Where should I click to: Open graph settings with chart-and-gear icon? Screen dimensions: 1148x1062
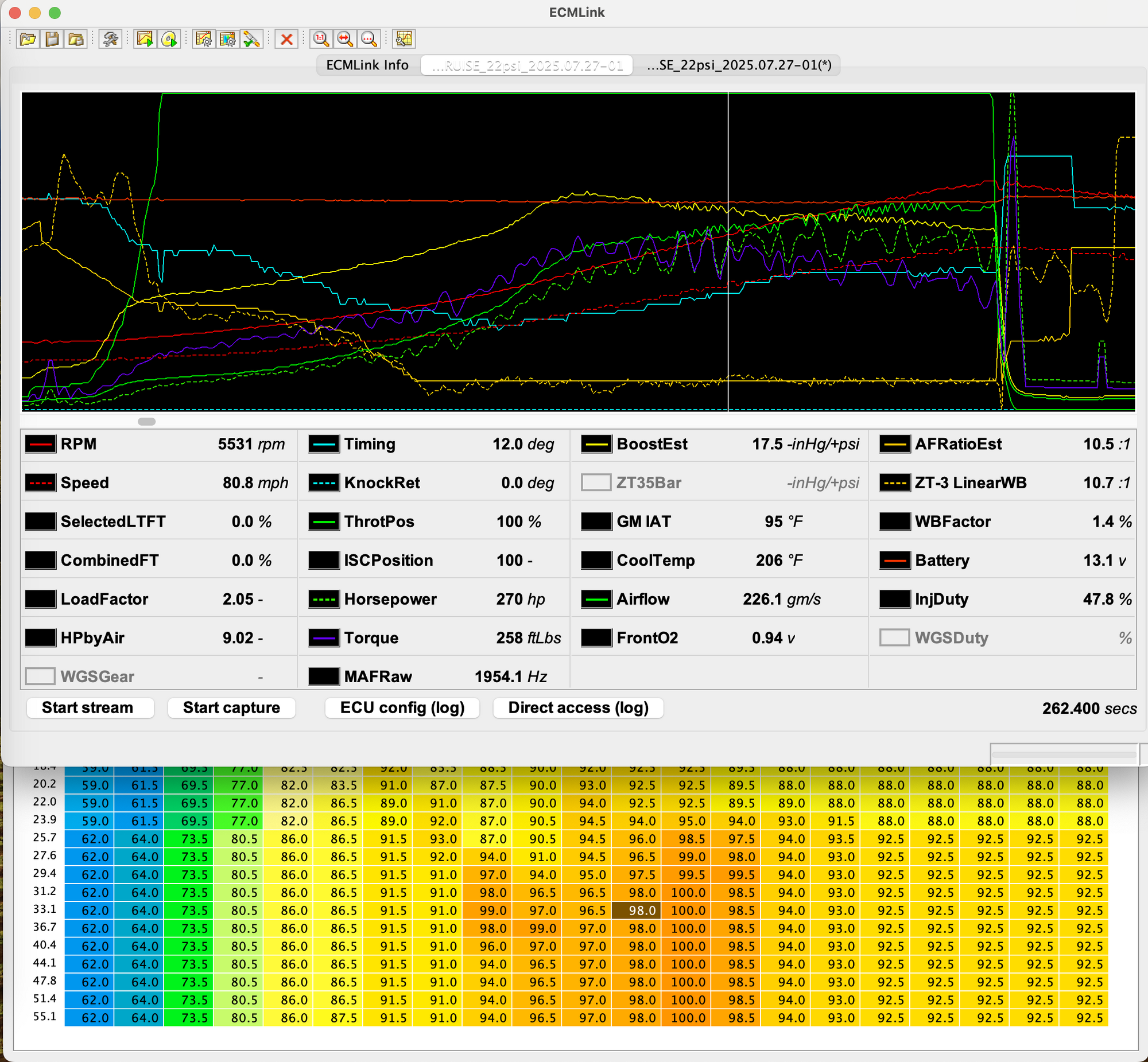pyautogui.click(x=204, y=39)
